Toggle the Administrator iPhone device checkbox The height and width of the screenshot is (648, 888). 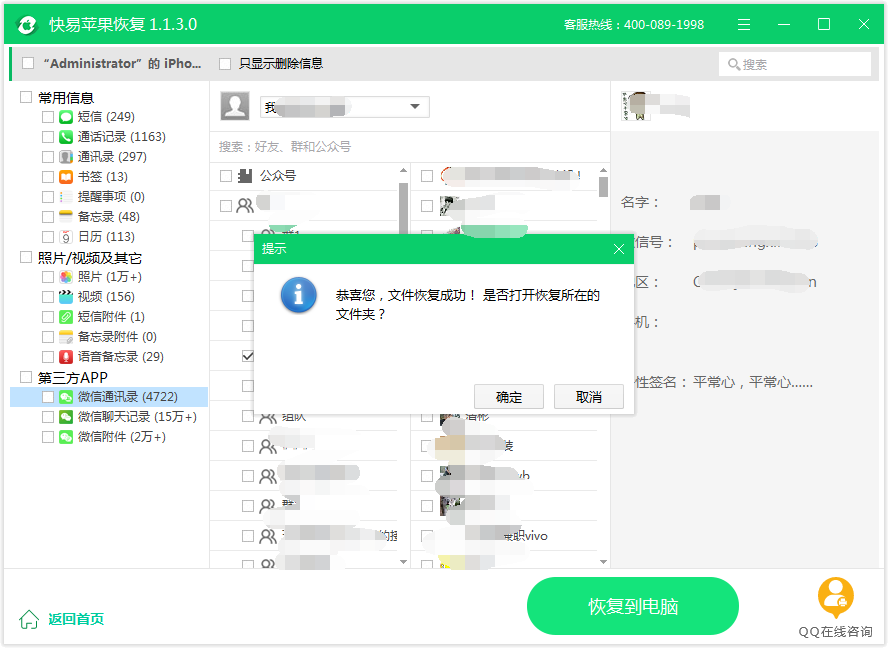point(28,63)
